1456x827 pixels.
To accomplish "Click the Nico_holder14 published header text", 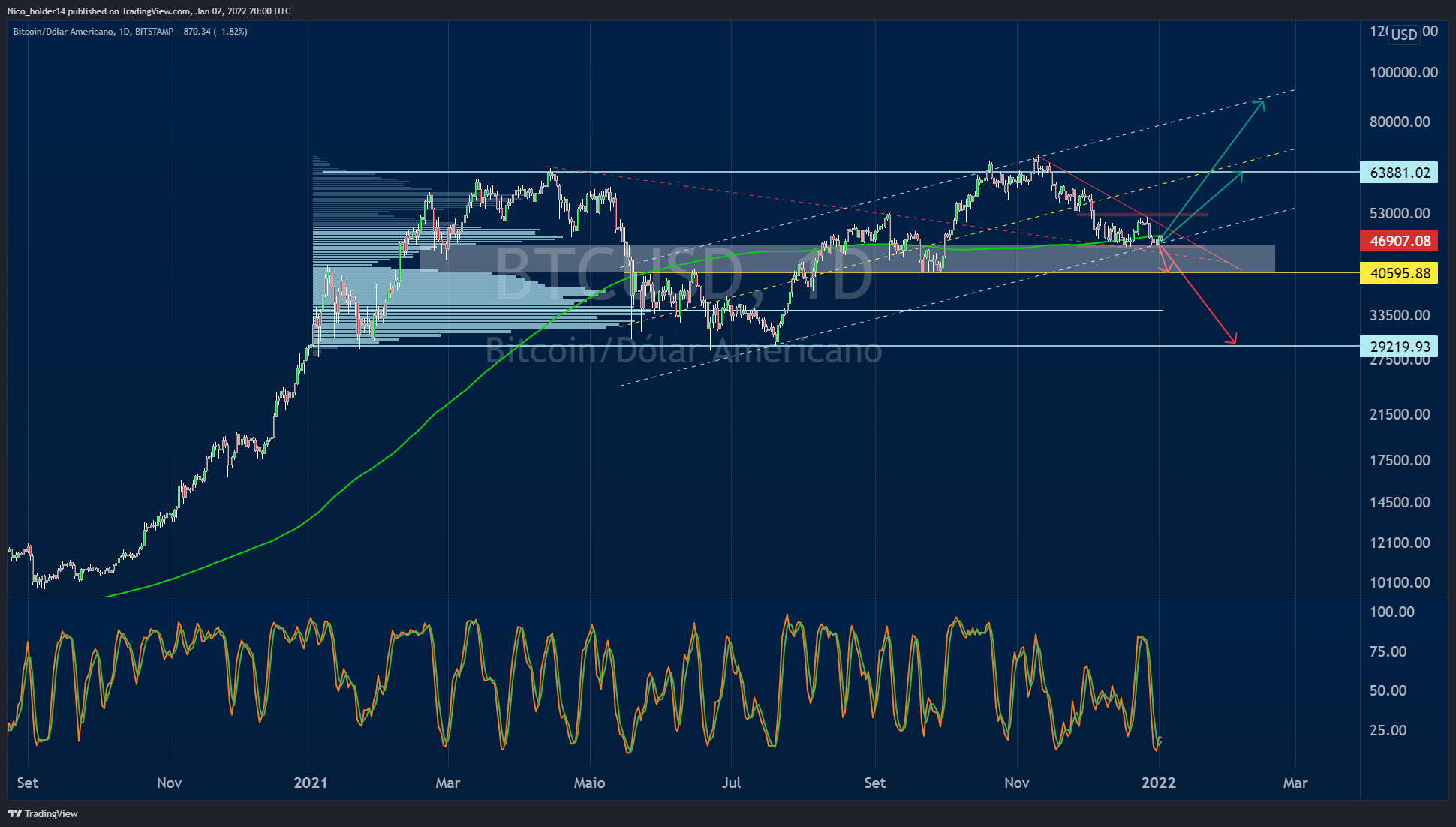I will point(149,11).
